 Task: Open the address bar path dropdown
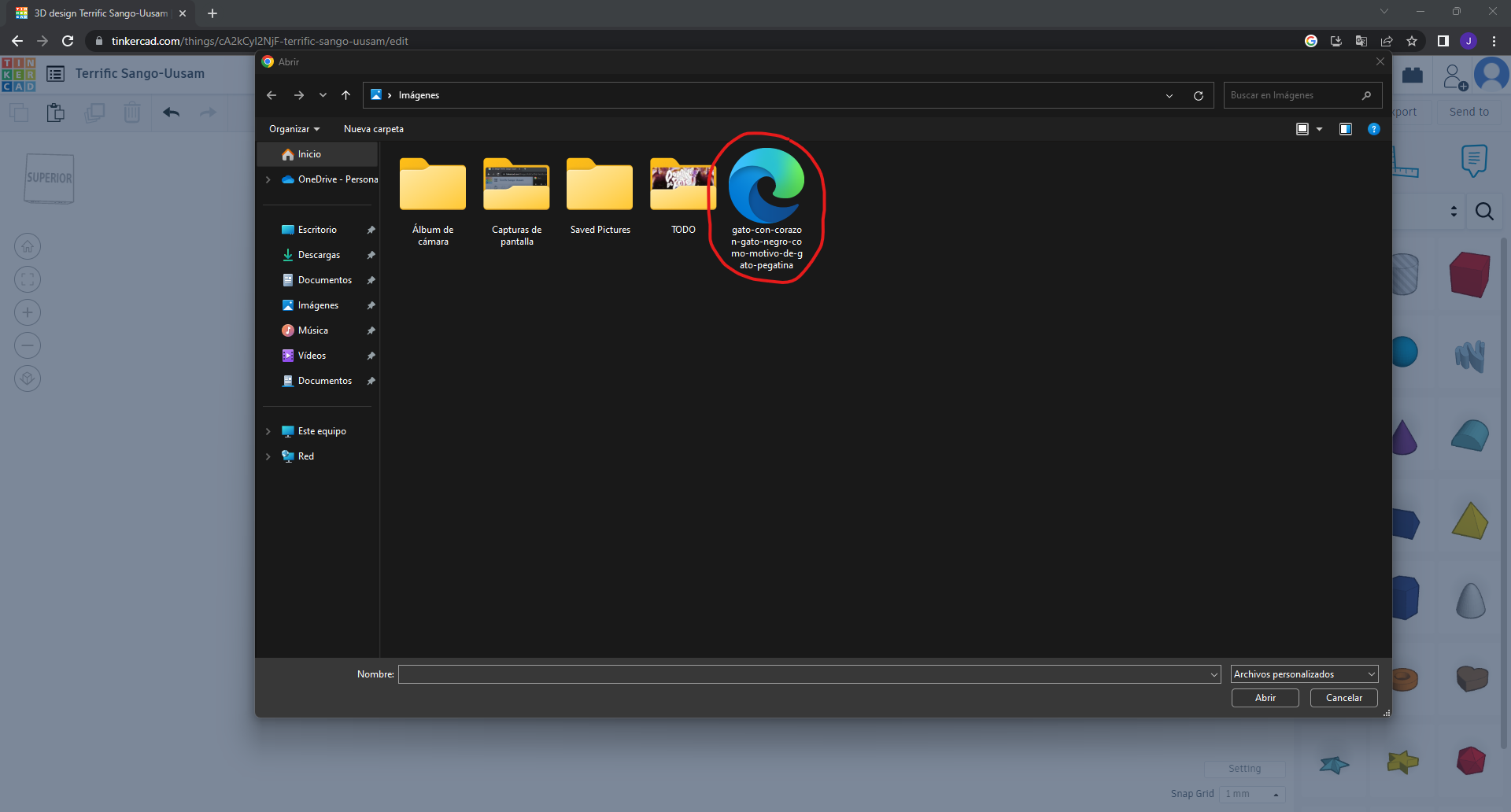point(1169,95)
